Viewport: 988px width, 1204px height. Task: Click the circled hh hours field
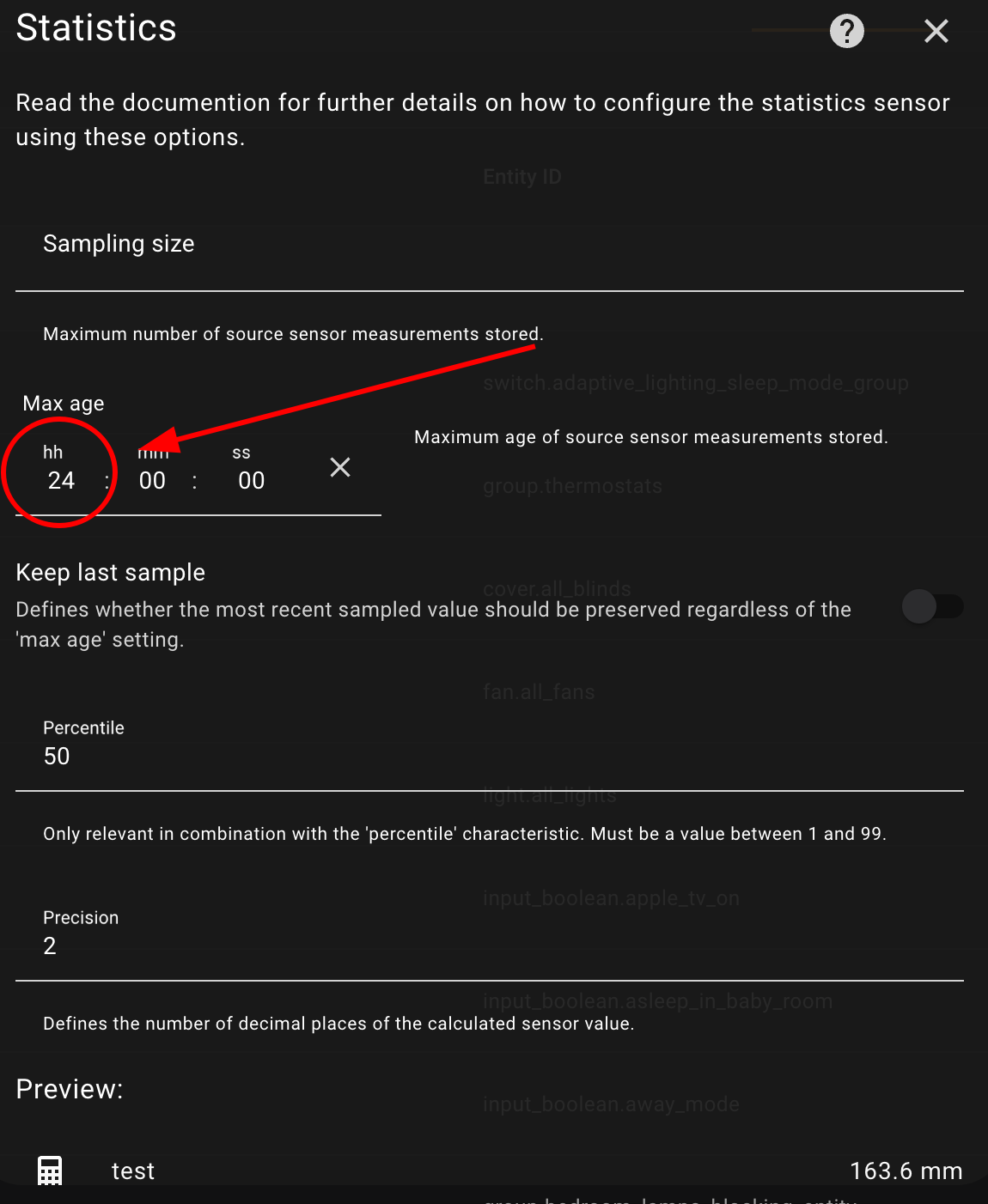pos(60,479)
